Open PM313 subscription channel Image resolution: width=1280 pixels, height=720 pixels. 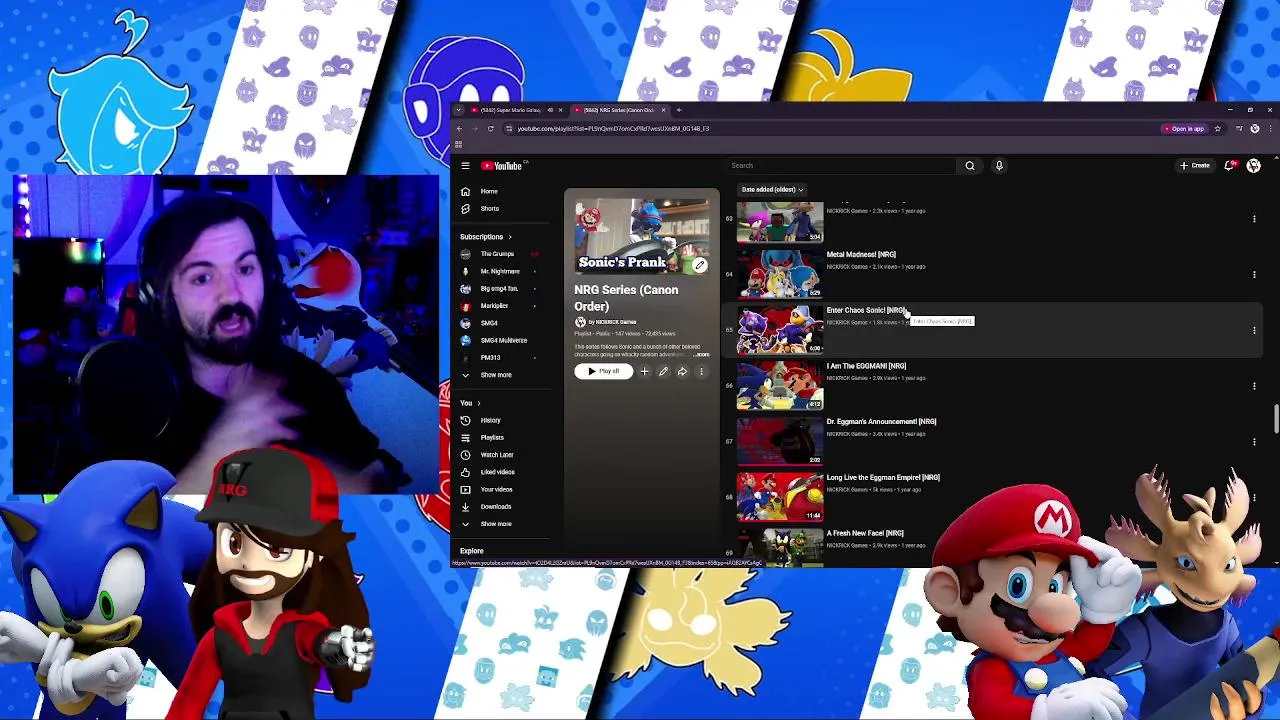[x=490, y=358]
